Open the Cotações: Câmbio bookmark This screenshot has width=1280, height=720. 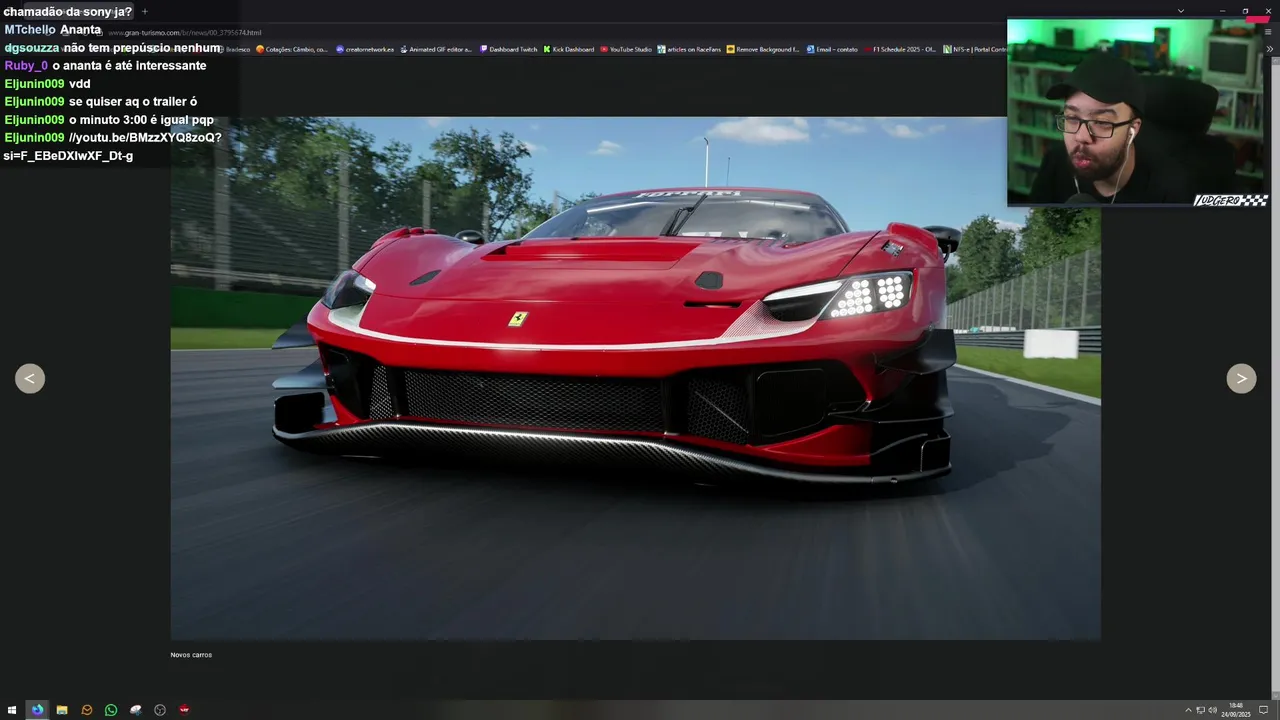(x=292, y=49)
